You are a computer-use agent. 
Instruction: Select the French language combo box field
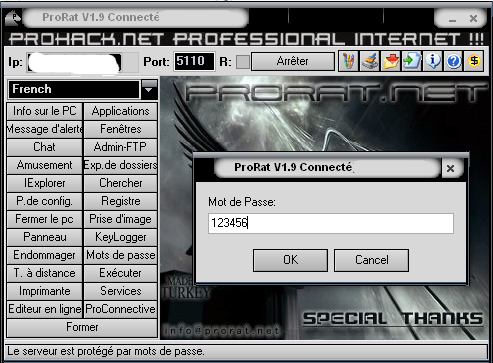point(74,89)
